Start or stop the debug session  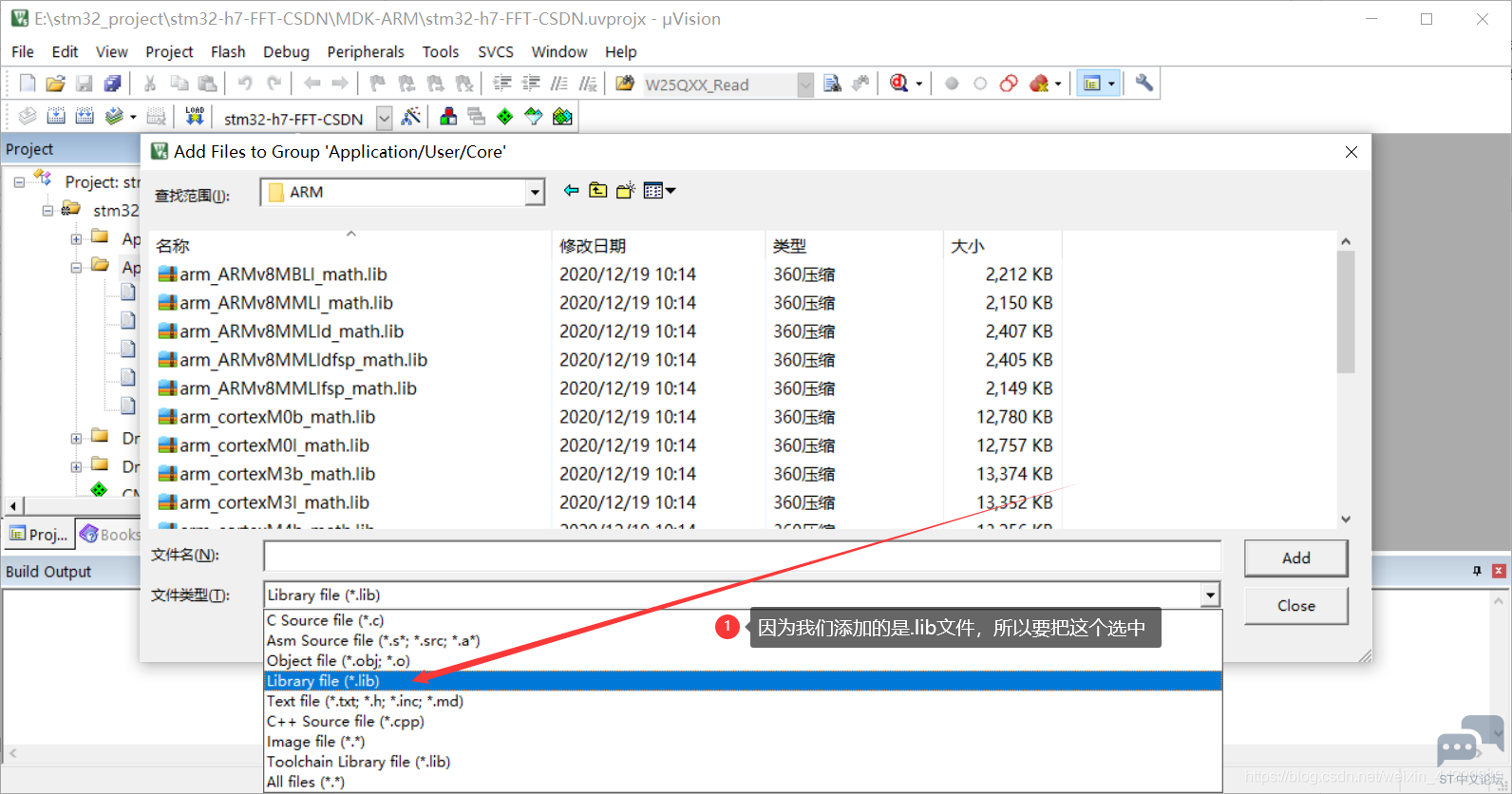[x=898, y=84]
